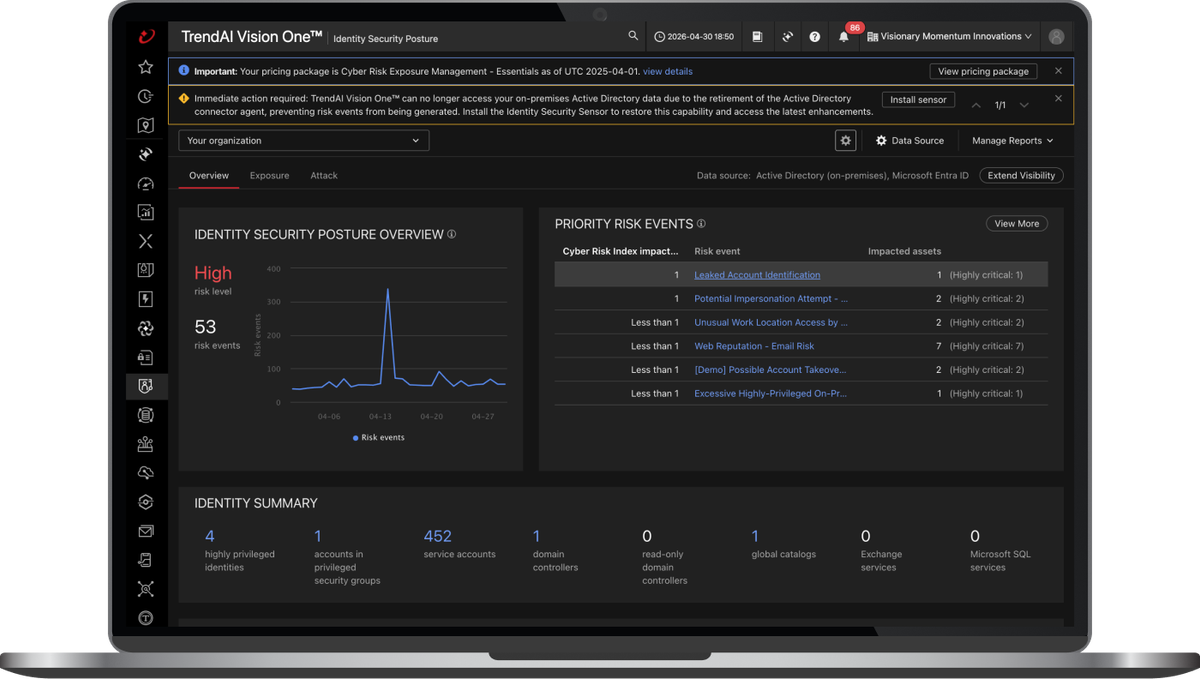Open the circular fan-shaped sidebar icon

tap(146, 328)
